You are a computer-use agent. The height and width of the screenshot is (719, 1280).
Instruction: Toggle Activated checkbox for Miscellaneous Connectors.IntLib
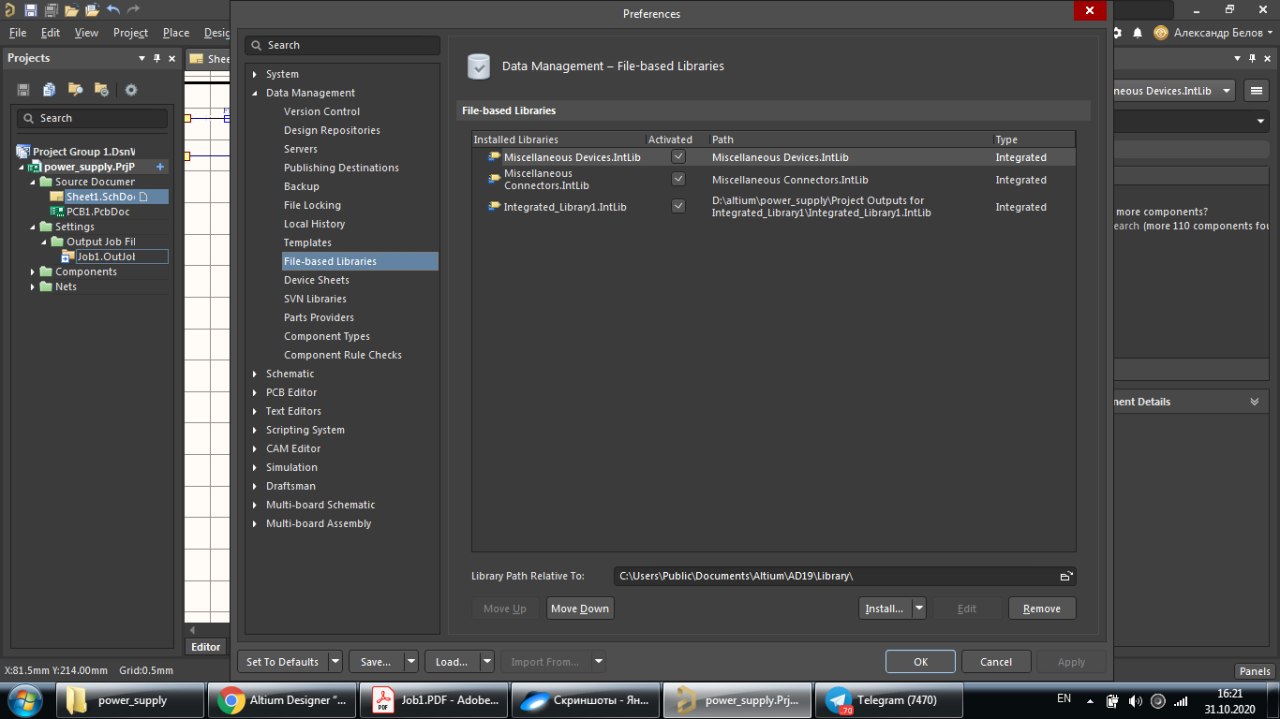678,179
